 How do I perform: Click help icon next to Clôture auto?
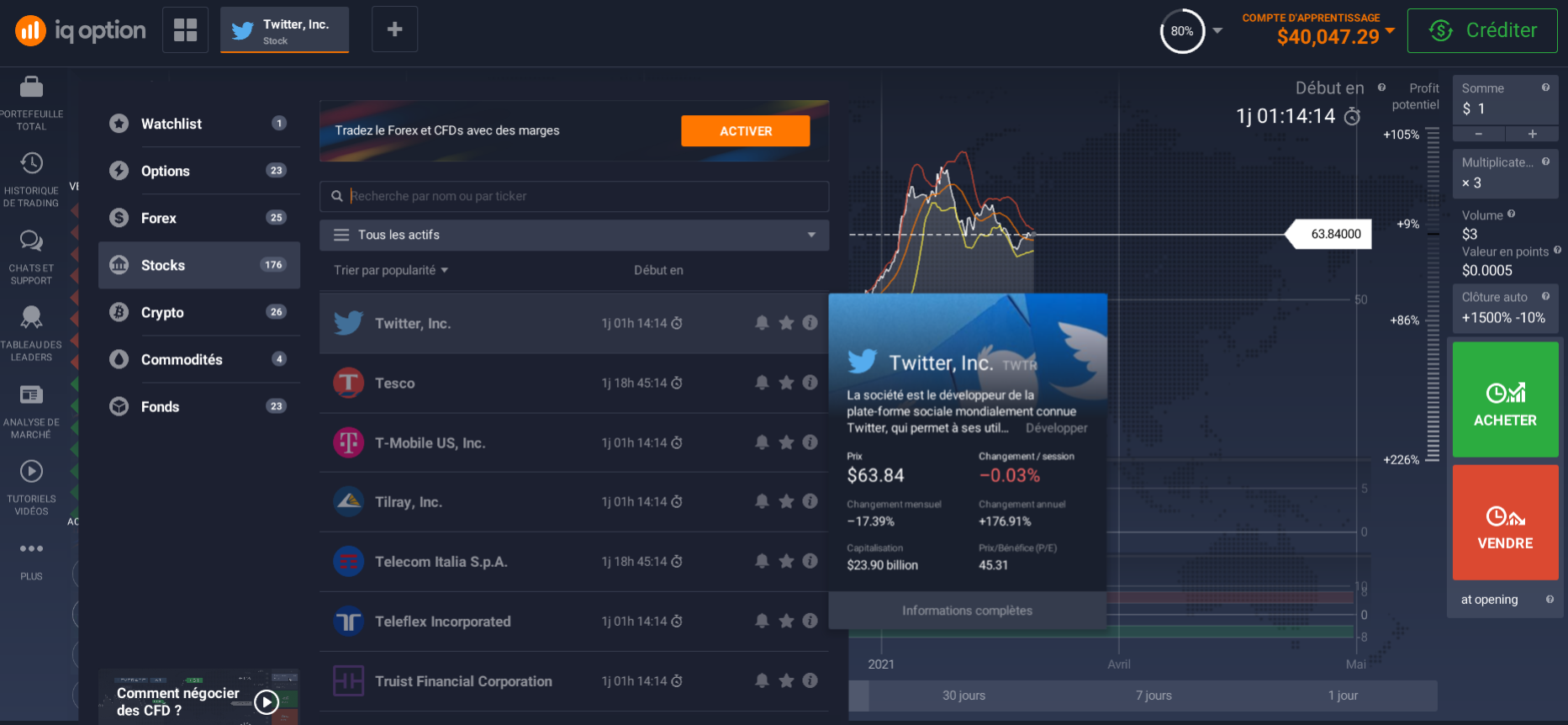click(1545, 296)
